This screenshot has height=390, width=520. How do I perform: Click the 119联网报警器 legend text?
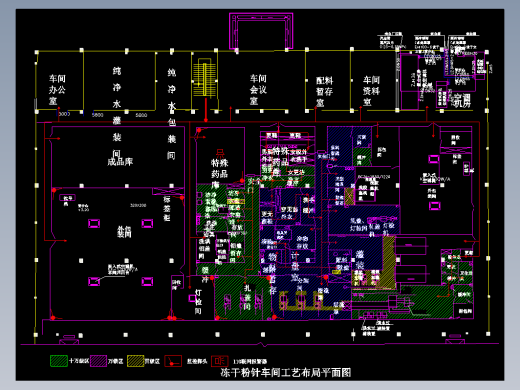coord(250,361)
